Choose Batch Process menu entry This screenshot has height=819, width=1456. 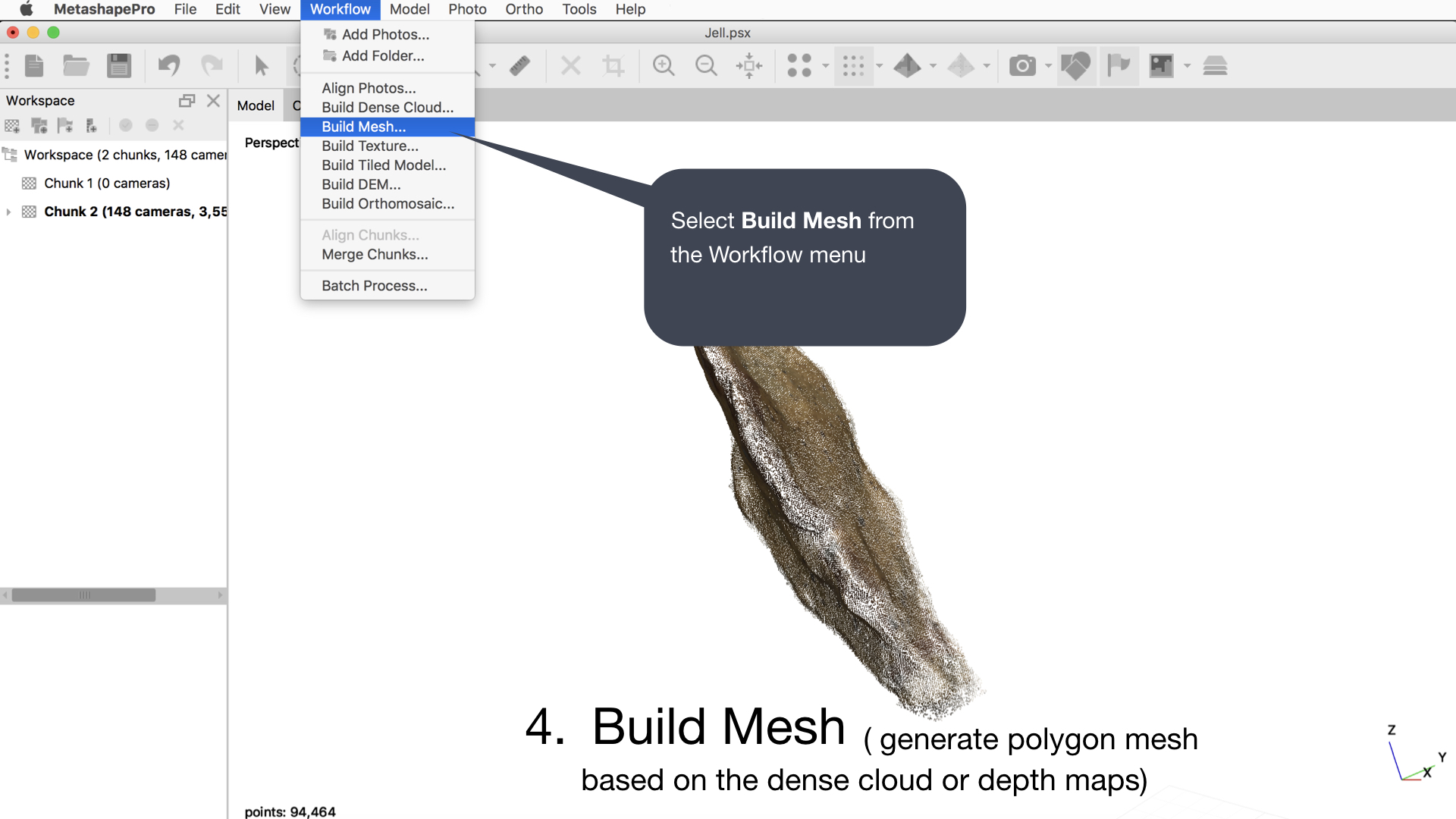coord(374,286)
